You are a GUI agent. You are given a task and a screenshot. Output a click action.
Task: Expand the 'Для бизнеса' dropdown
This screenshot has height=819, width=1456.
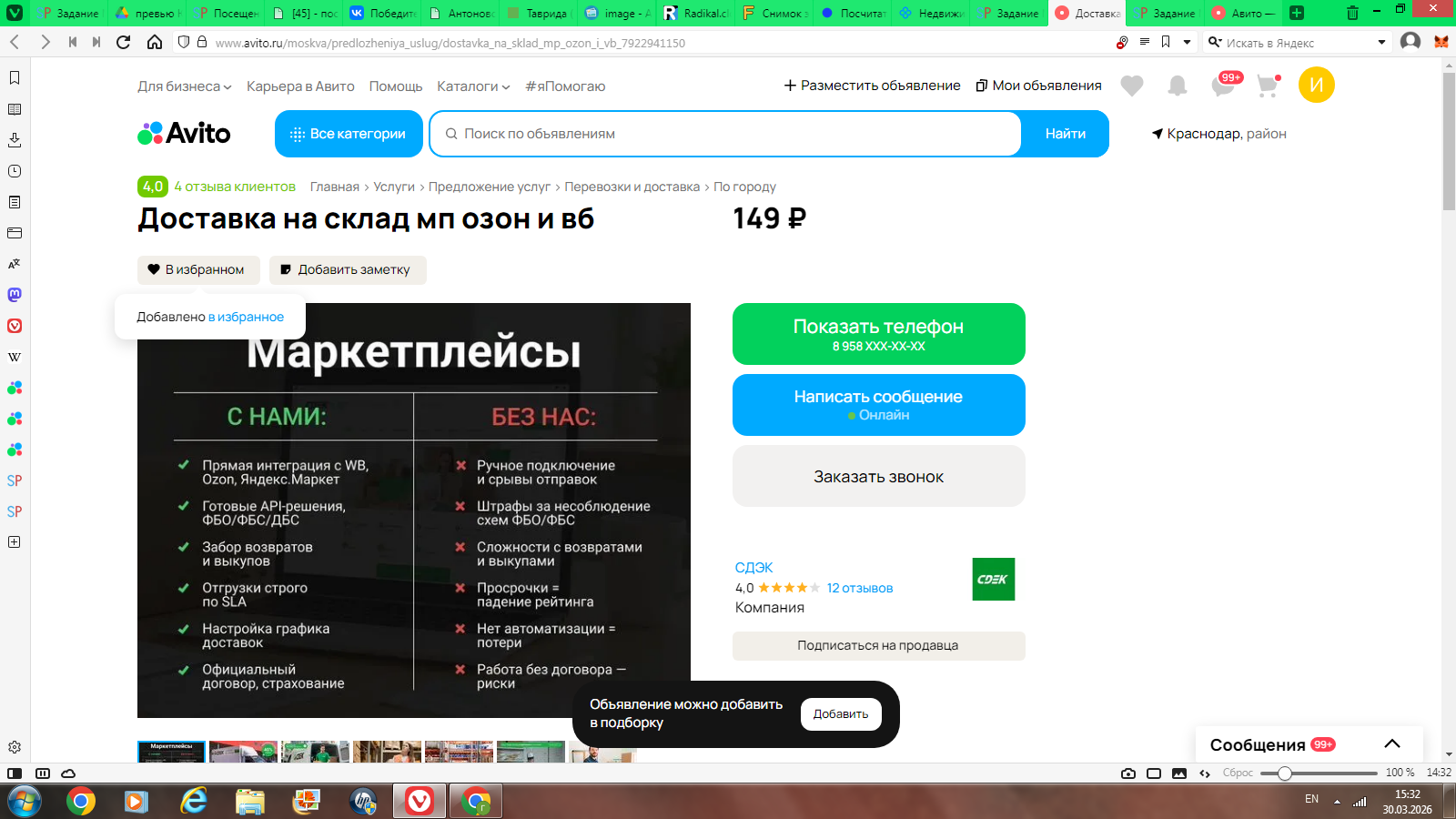point(185,86)
